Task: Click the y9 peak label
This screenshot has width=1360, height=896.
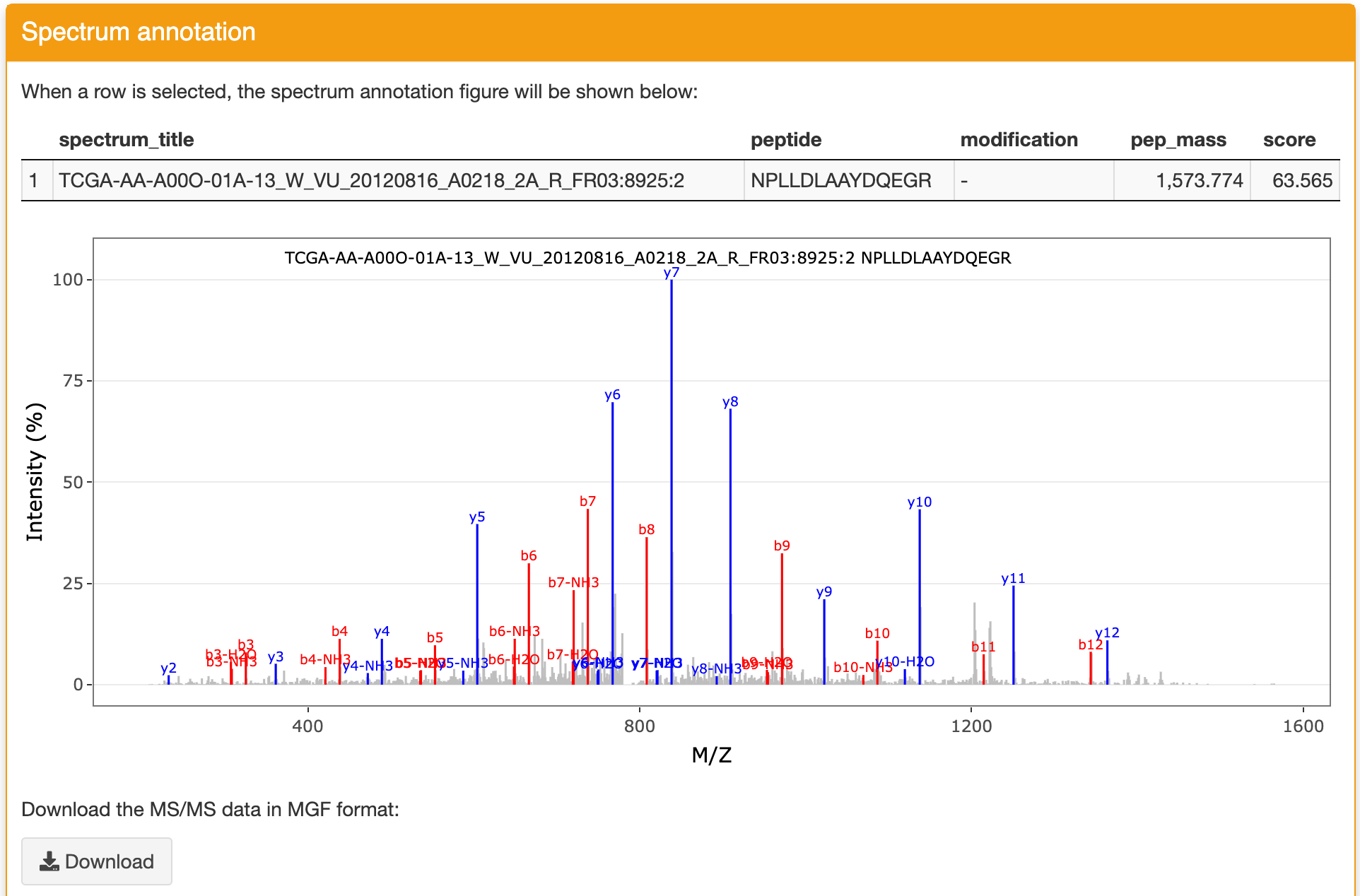Action: point(824,592)
